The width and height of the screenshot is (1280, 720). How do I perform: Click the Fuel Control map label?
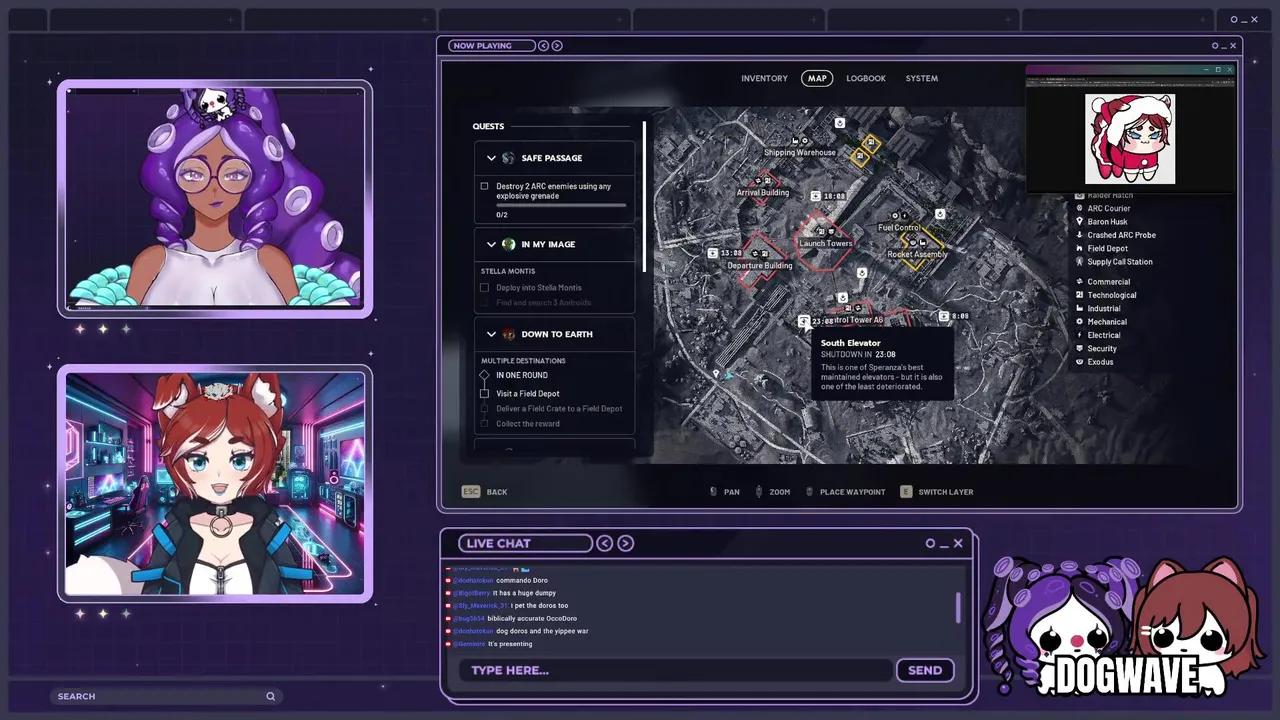899,228
